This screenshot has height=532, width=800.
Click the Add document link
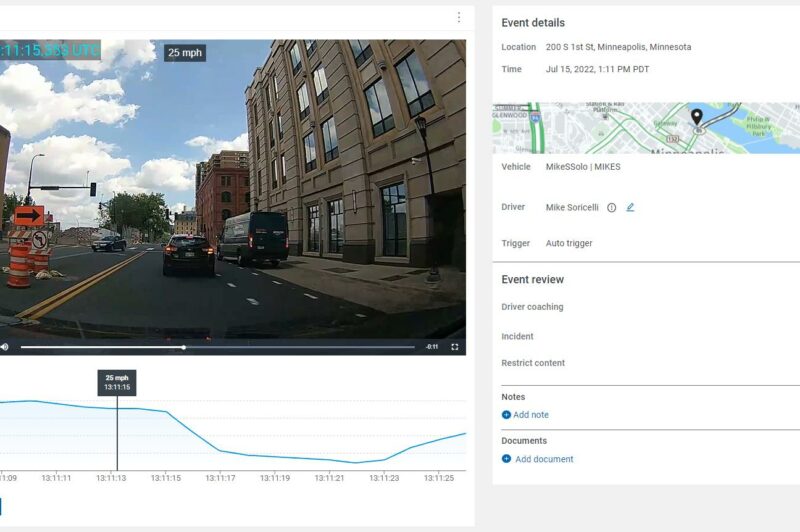coord(544,459)
